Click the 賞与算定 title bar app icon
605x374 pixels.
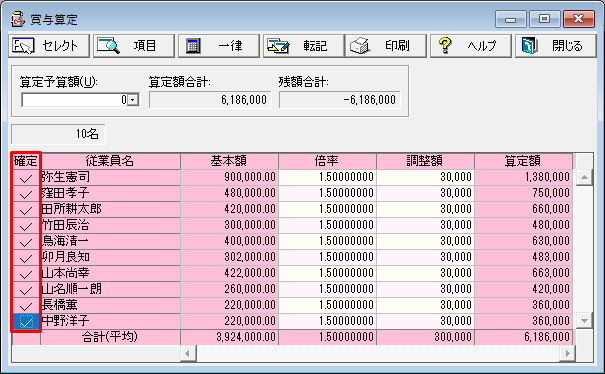[x=18, y=19]
